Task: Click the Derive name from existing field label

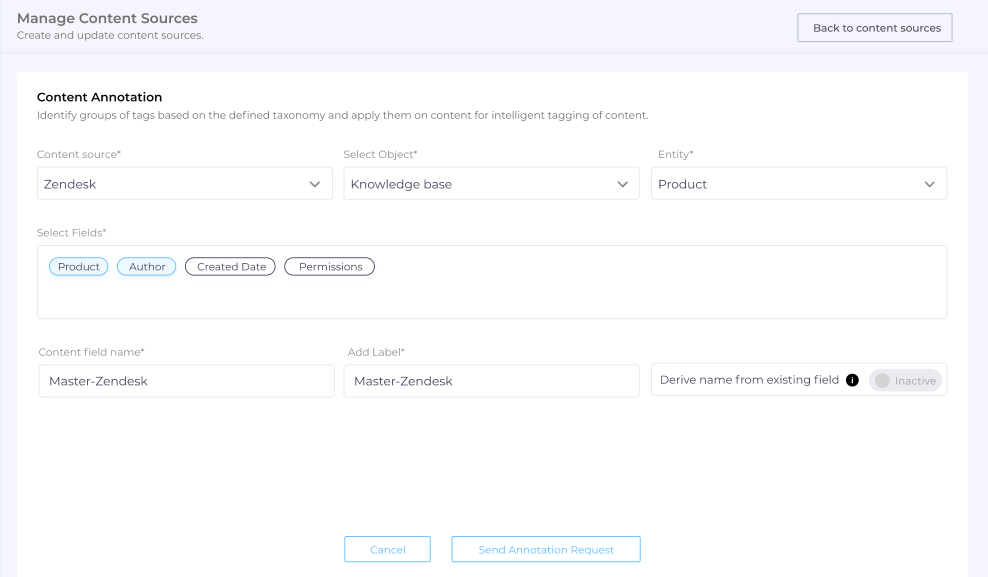Action: (749, 380)
